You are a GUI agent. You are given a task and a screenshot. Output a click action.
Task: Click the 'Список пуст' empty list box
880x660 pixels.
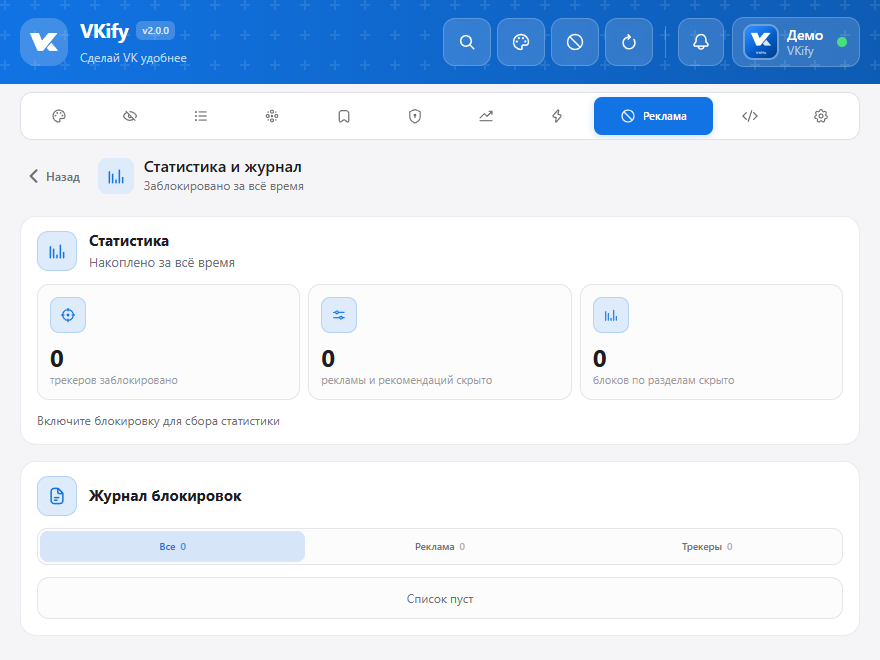(x=440, y=599)
